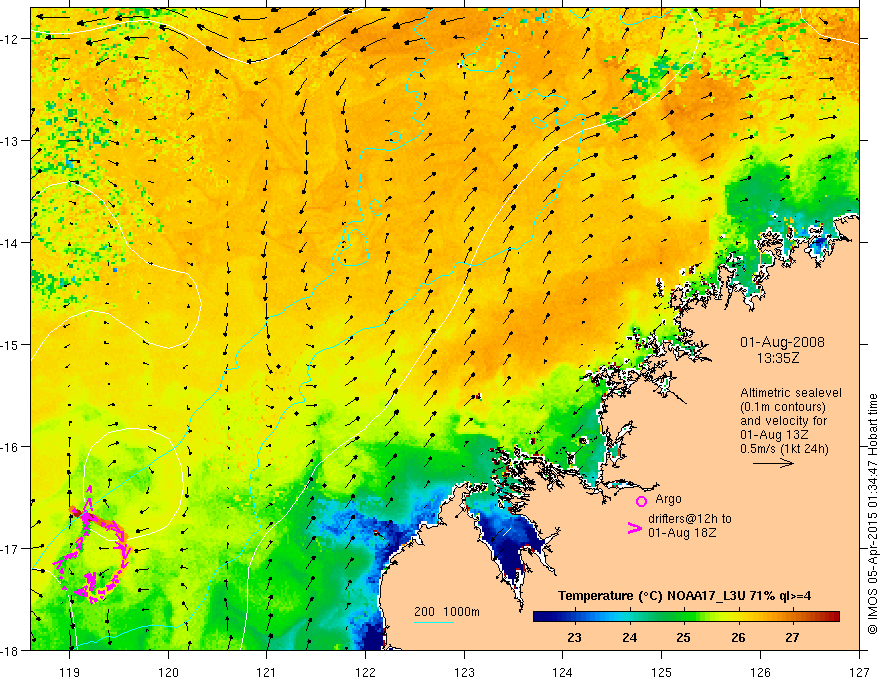The width and height of the screenshot is (880, 680).
Task: Click the 0.5m/s velocity scale arrow
Action: click(773, 463)
